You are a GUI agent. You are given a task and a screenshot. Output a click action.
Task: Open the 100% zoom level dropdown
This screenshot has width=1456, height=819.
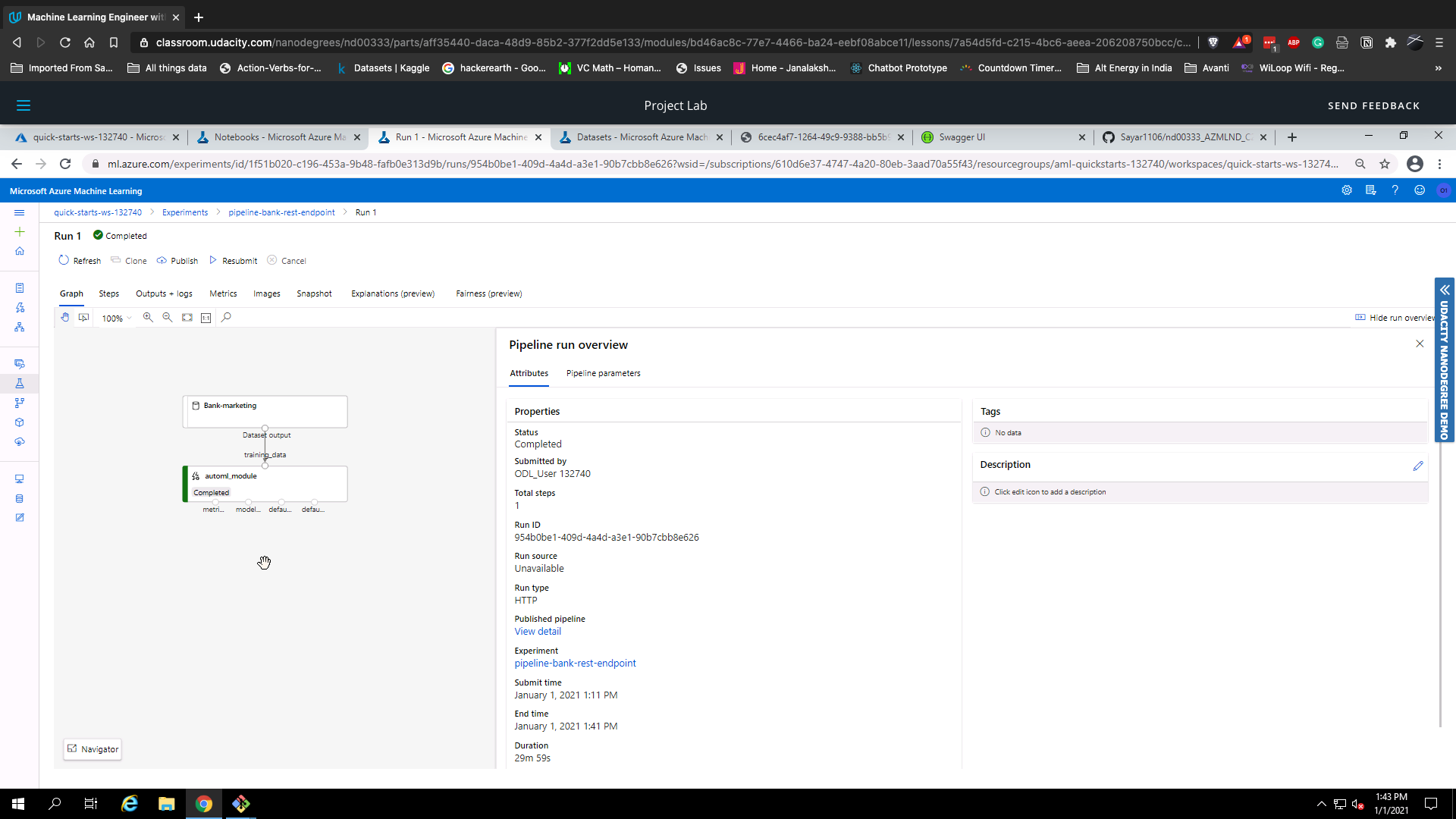[117, 318]
